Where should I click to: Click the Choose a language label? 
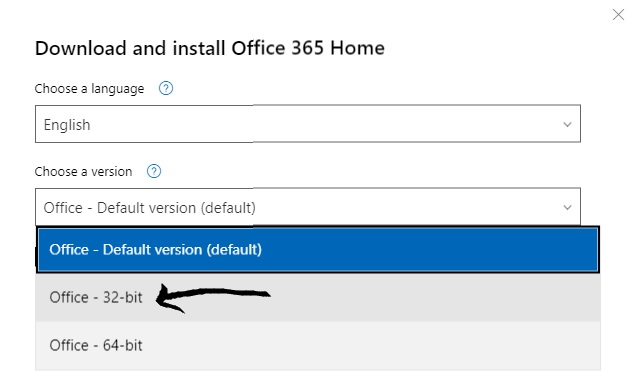pos(89,89)
